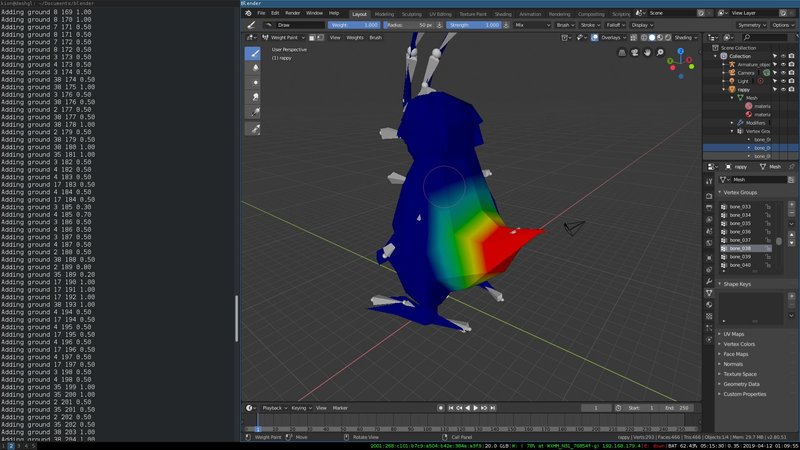
Task: Toggle Armature_object selectability arrow
Action: [775, 65]
